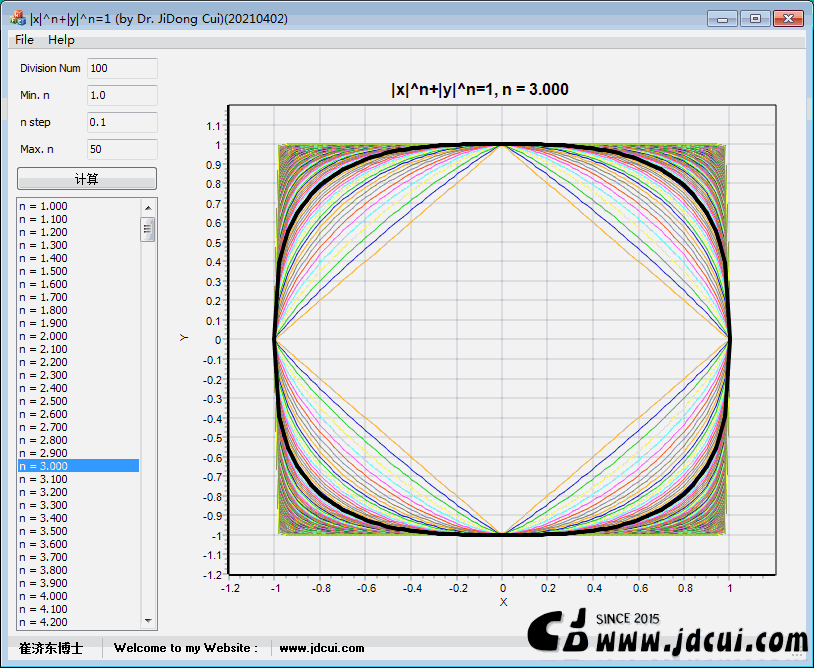The height and width of the screenshot is (668, 814).
Task: Click the Welcome to my Website status text
Action: click(186, 648)
